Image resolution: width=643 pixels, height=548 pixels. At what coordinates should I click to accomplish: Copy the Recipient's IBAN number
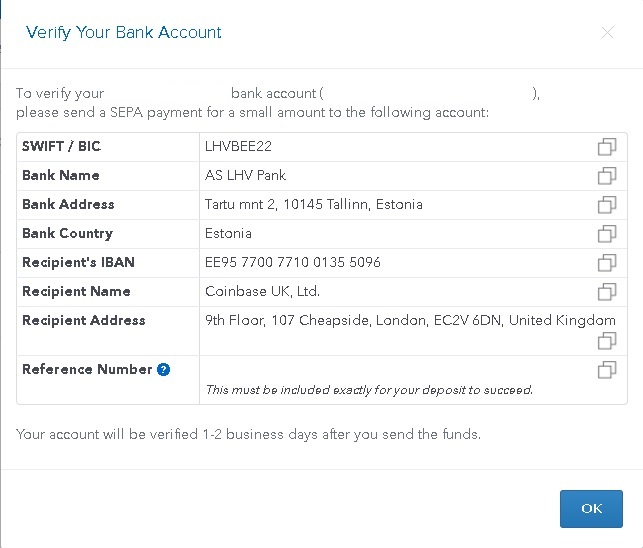tap(607, 263)
